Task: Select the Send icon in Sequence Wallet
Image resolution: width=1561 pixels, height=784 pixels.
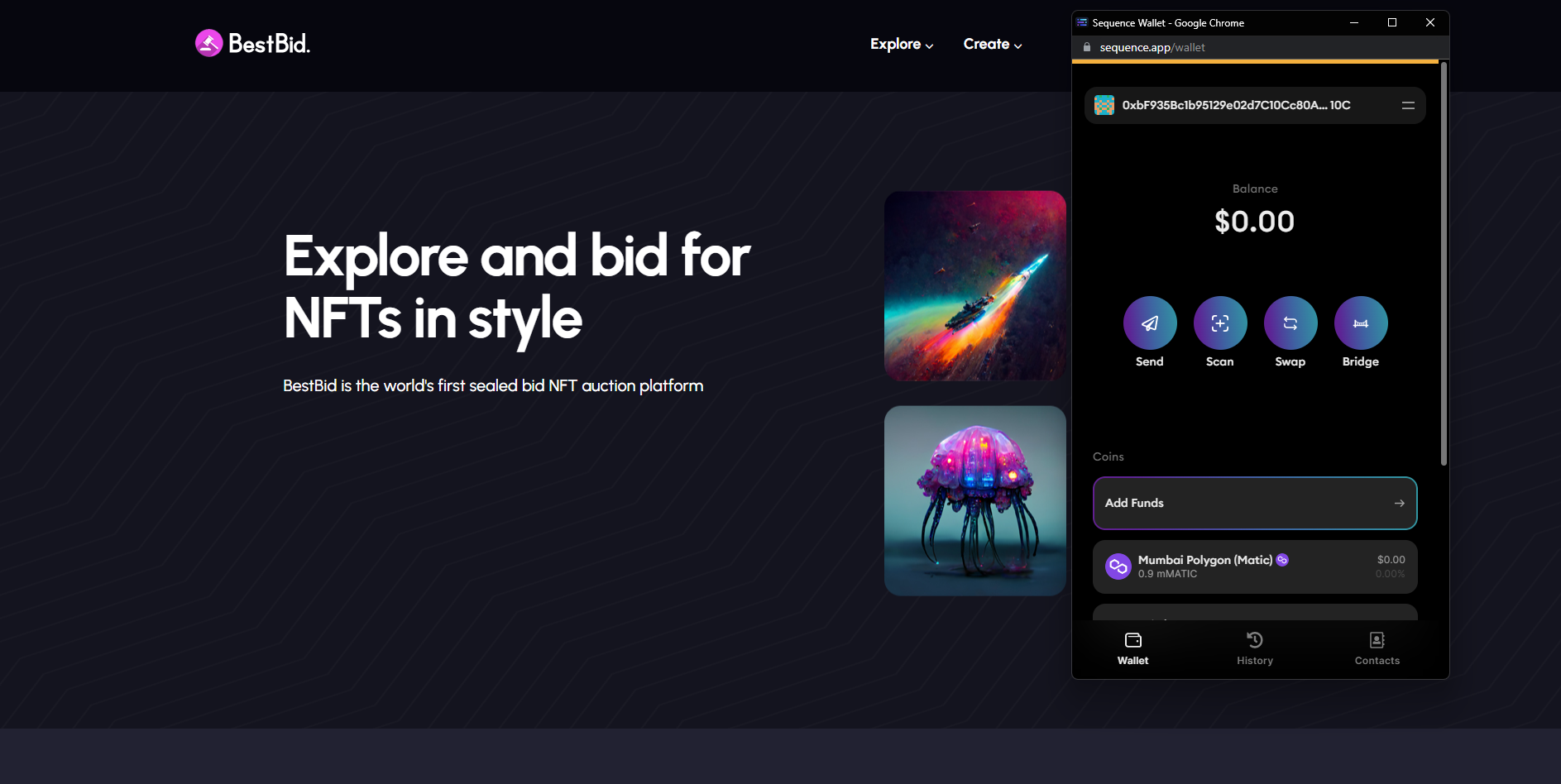Action: (x=1150, y=323)
